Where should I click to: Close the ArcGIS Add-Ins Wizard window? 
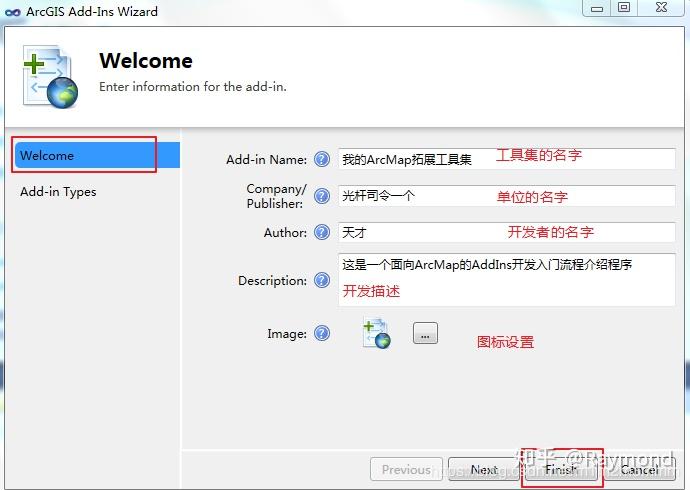tap(661, 7)
